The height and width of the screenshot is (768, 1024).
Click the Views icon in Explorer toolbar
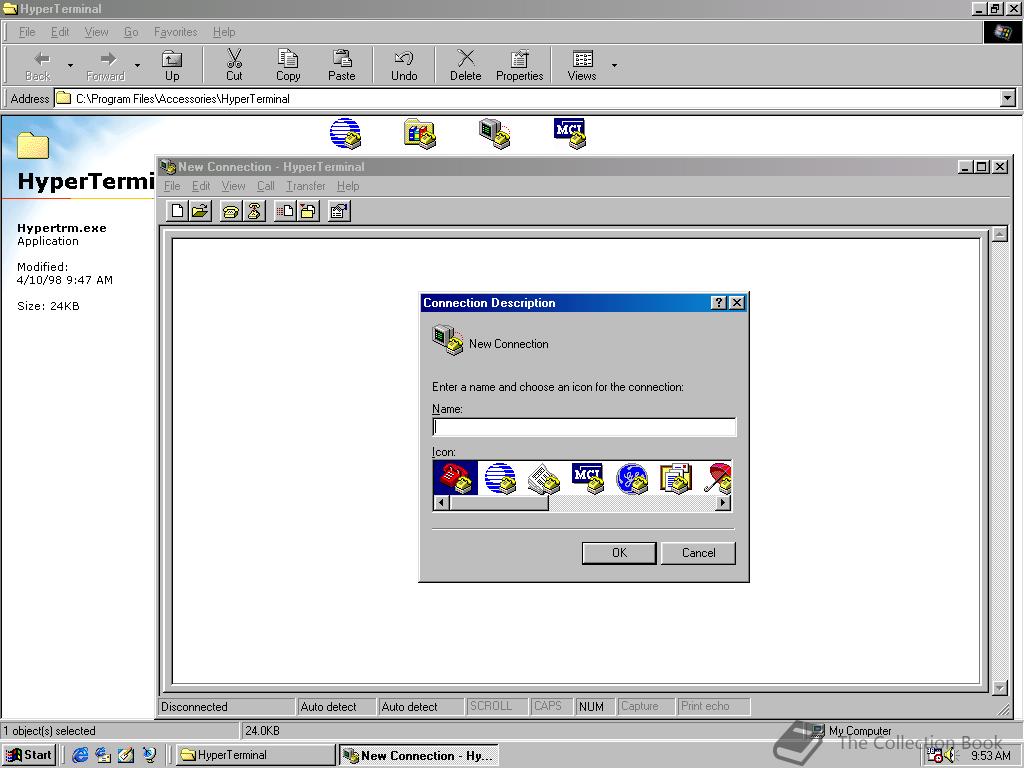(582, 65)
